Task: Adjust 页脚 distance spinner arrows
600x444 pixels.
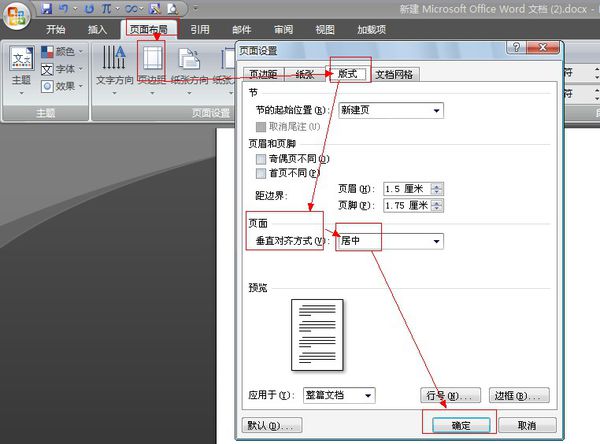Action: pyautogui.click(x=437, y=206)
